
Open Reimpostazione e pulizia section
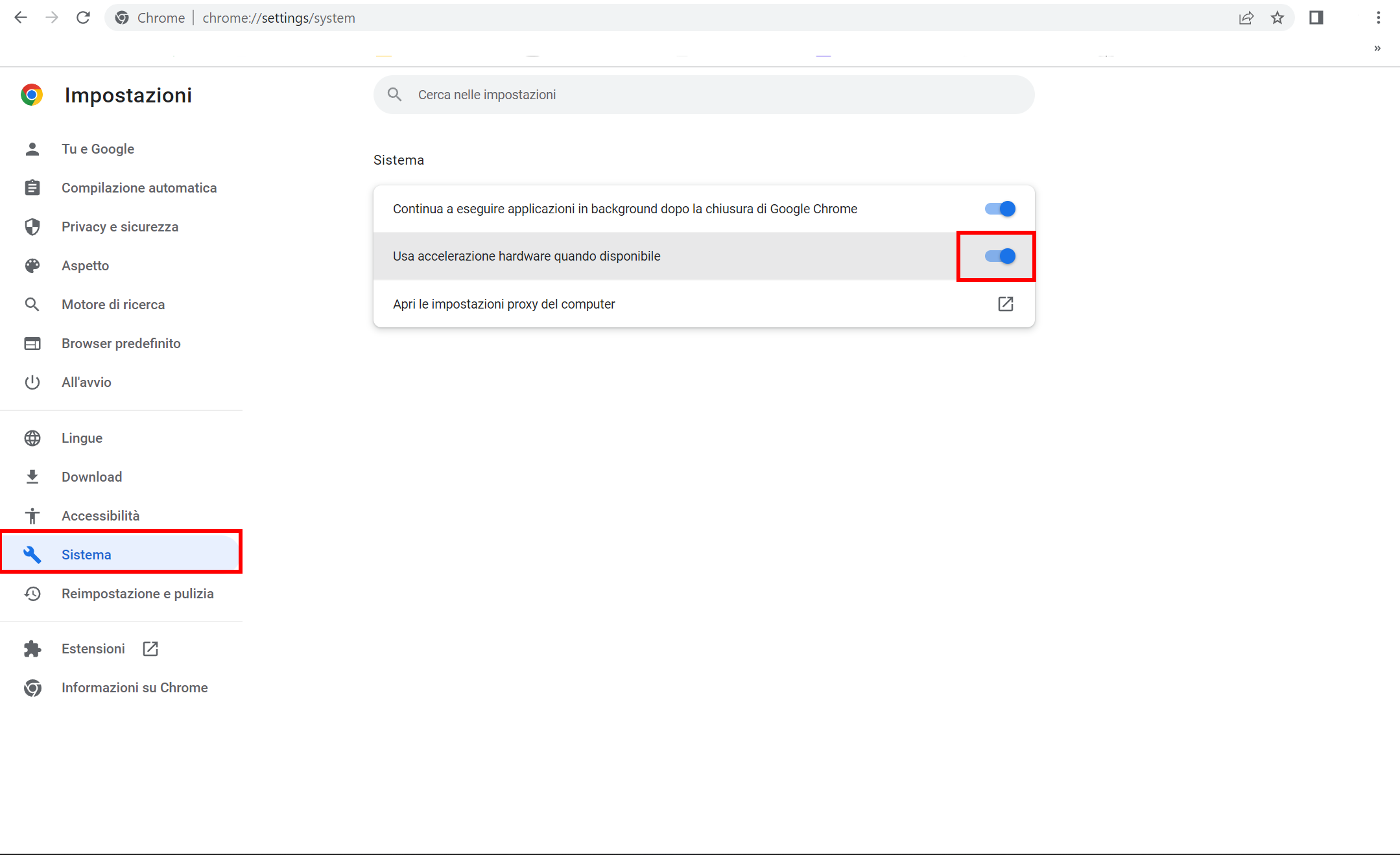tap(137, 594)
